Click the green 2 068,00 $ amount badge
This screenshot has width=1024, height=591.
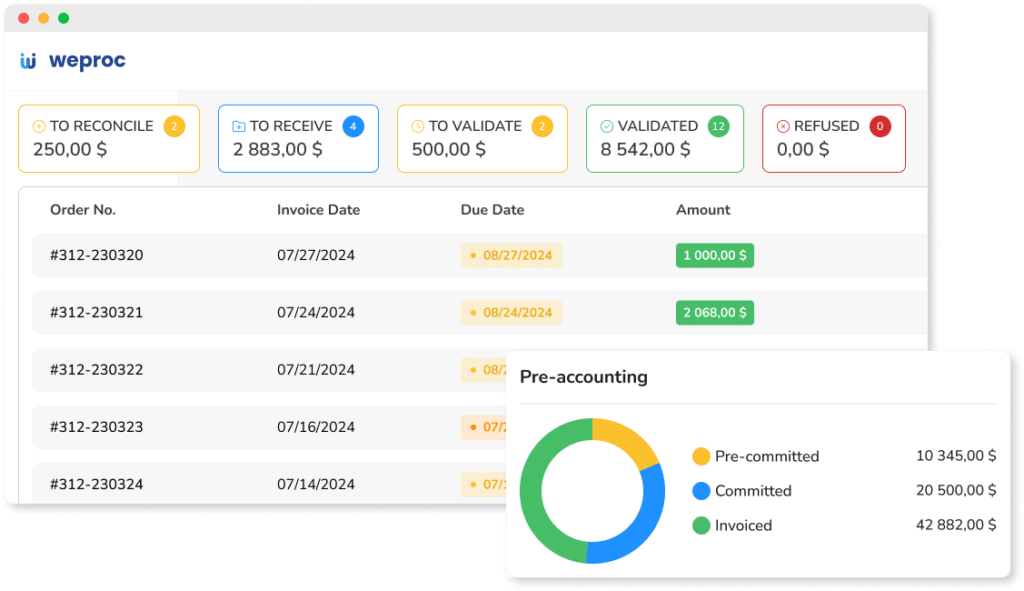[714, 312]
